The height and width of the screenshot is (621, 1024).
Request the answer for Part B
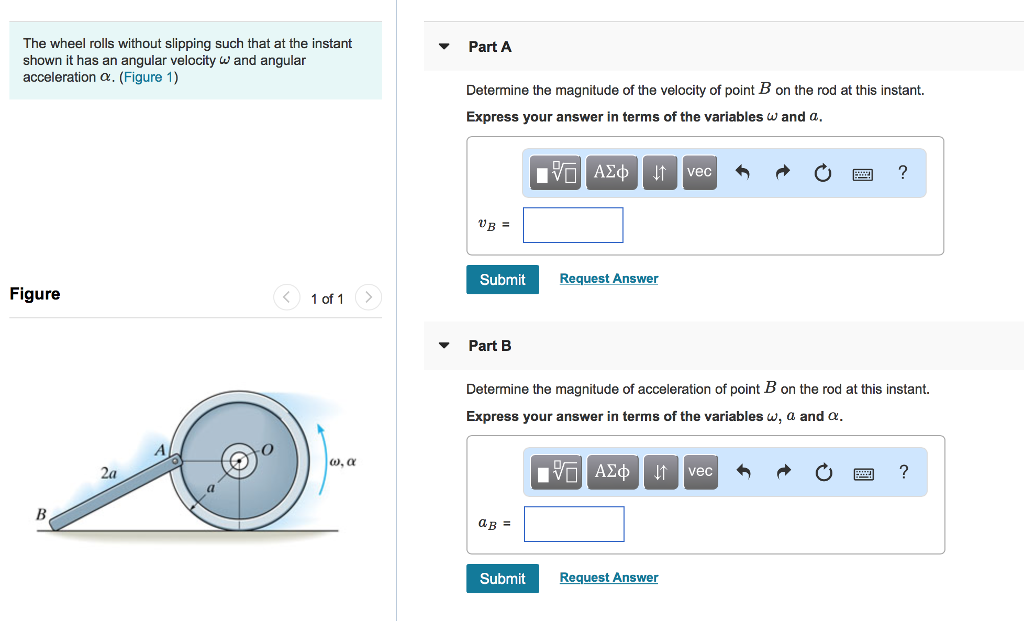coord(608,577)
